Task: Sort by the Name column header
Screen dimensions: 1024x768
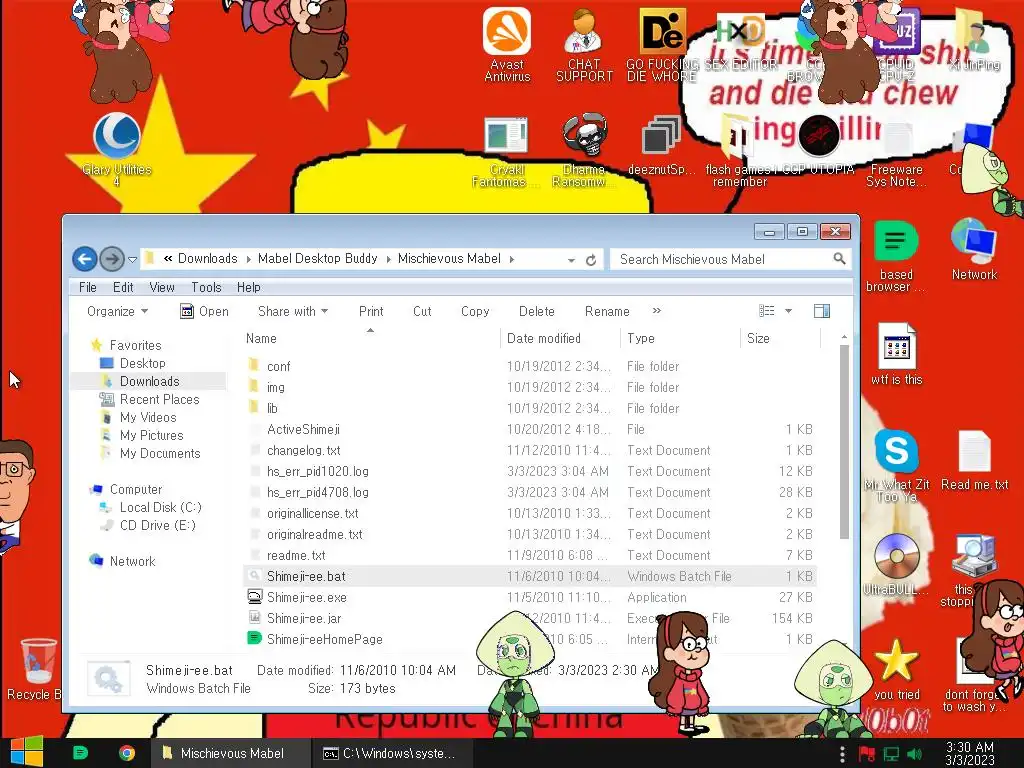Action: tap(371, 338)
